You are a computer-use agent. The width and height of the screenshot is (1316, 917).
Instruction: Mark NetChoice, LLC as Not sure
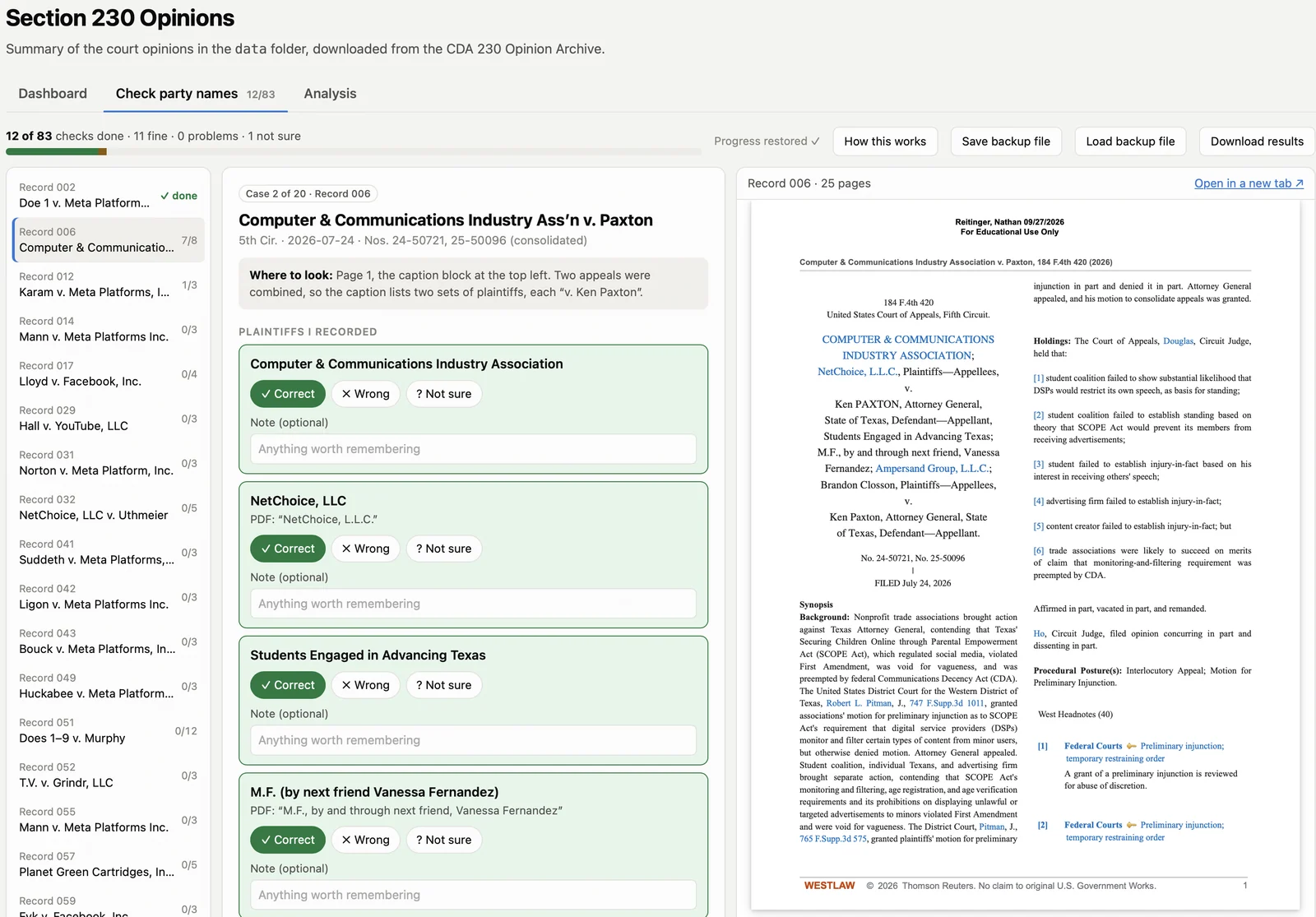click(x=443, y=549)
